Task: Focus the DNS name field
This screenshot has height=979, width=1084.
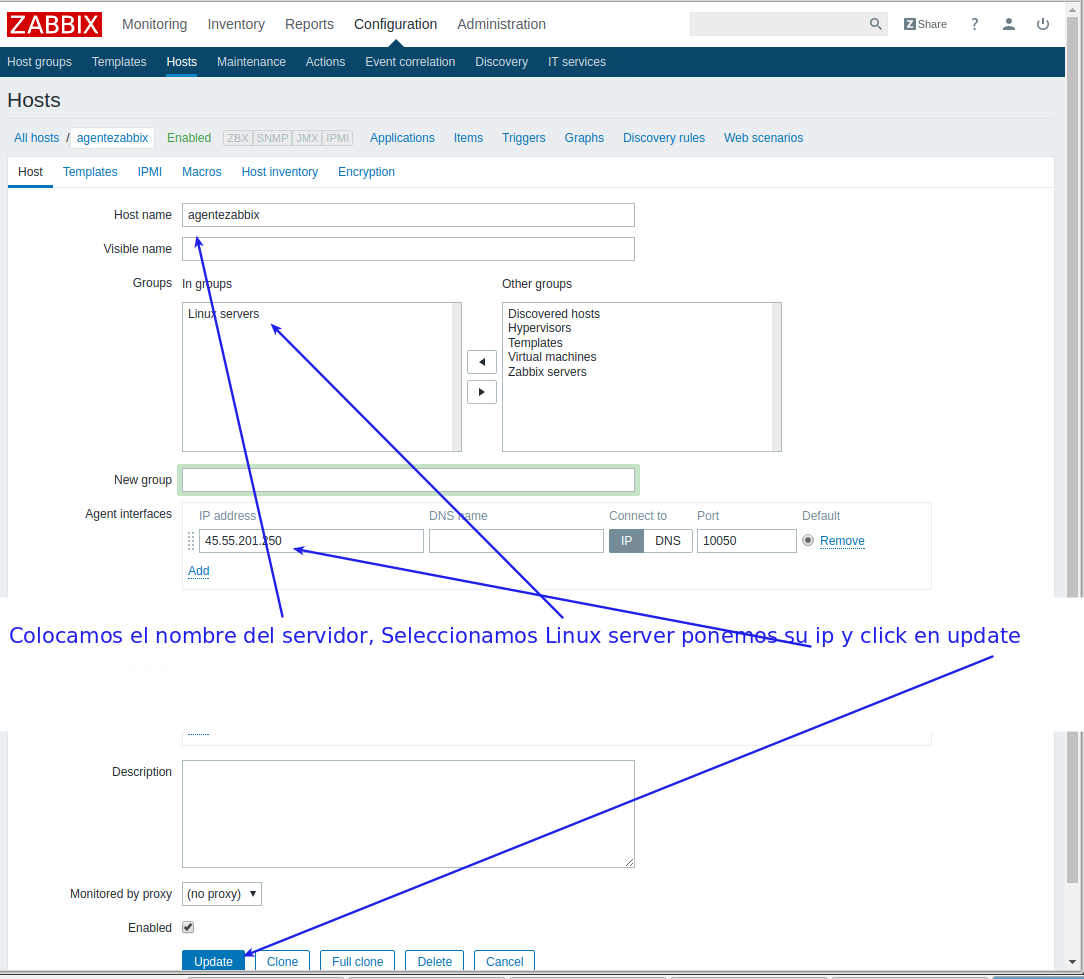Action: (516, 541)
